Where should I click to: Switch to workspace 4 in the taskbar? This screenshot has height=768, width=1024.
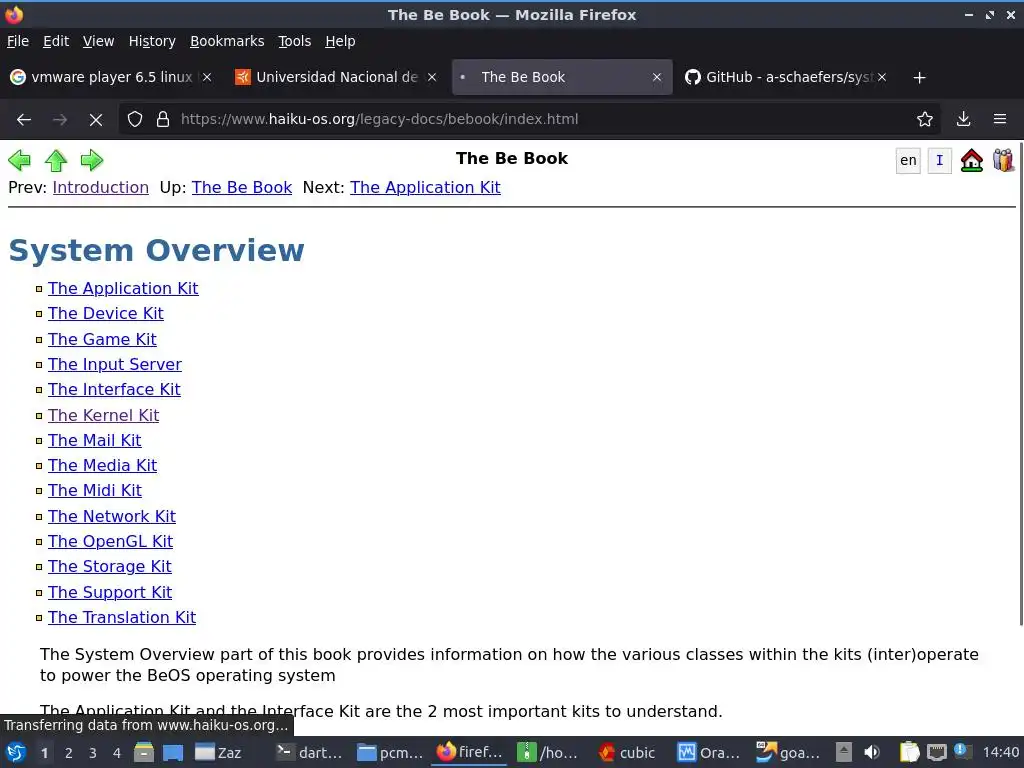point(117,753)
